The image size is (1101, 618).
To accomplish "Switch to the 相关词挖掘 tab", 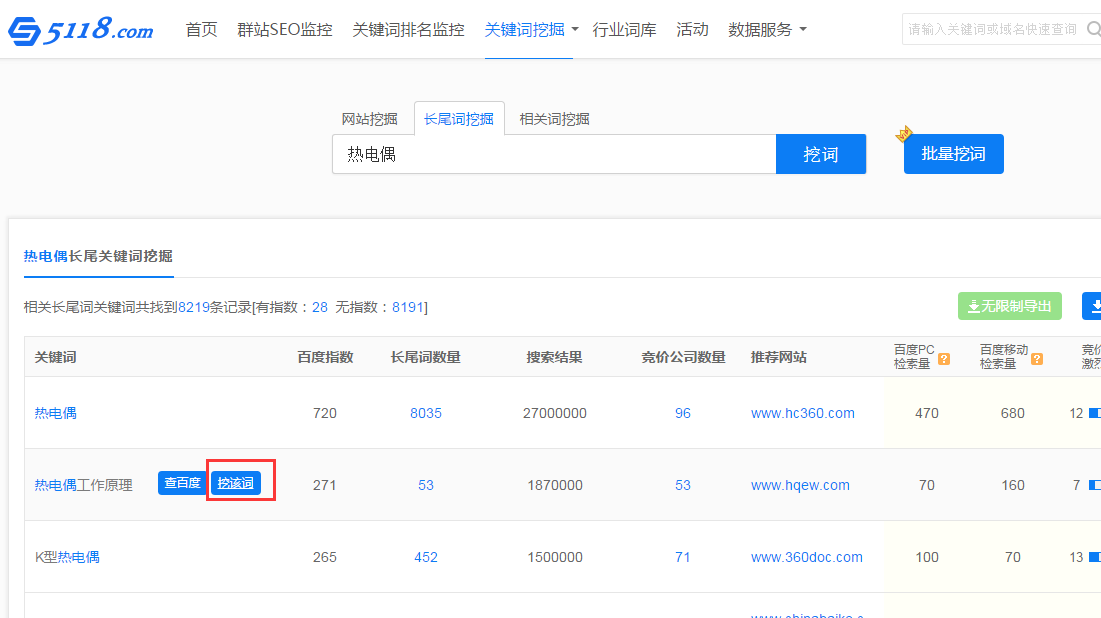I will click(554, 119).
